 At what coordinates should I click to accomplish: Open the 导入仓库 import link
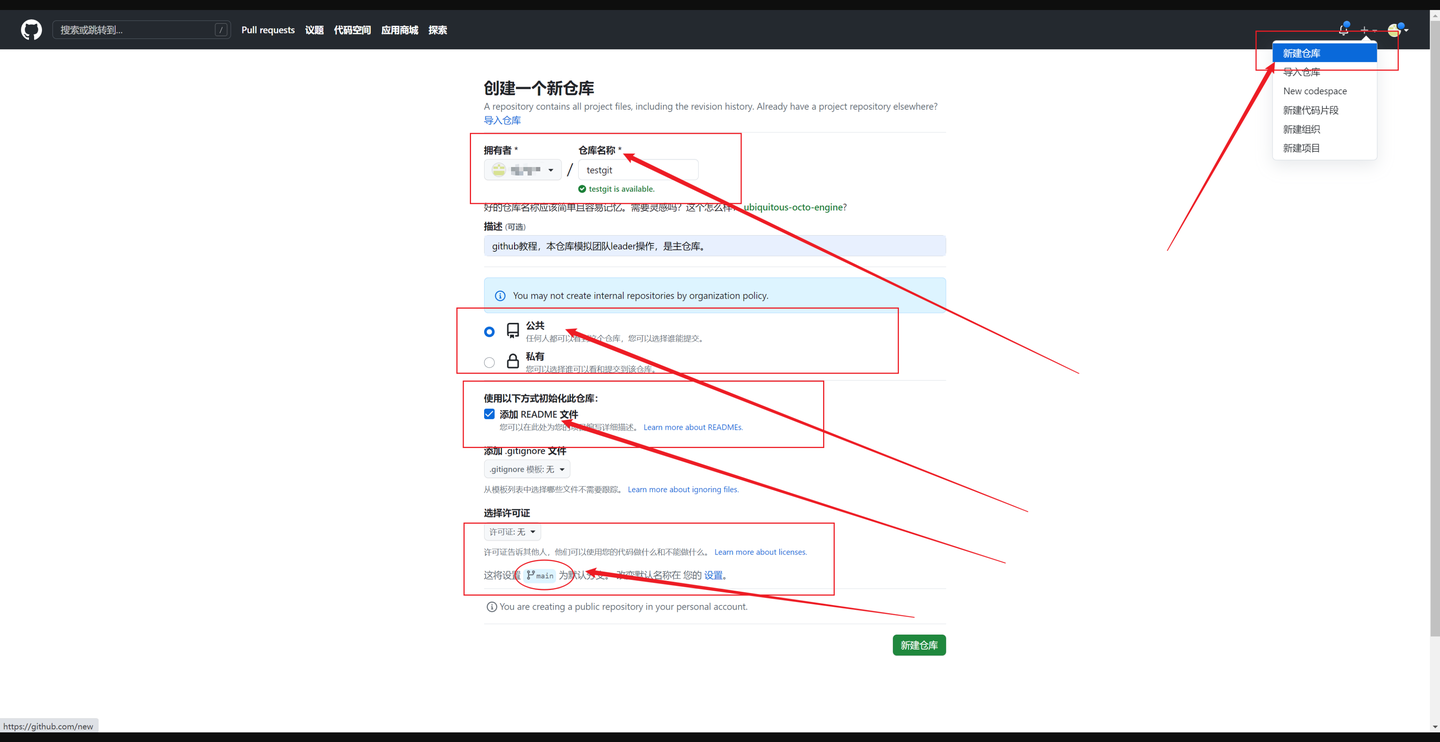point(502,119)
